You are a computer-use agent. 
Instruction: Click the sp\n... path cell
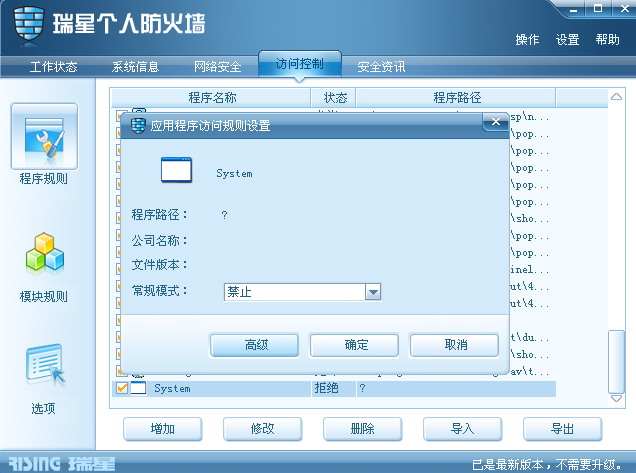pyautogui.click(x=530, y=117)
